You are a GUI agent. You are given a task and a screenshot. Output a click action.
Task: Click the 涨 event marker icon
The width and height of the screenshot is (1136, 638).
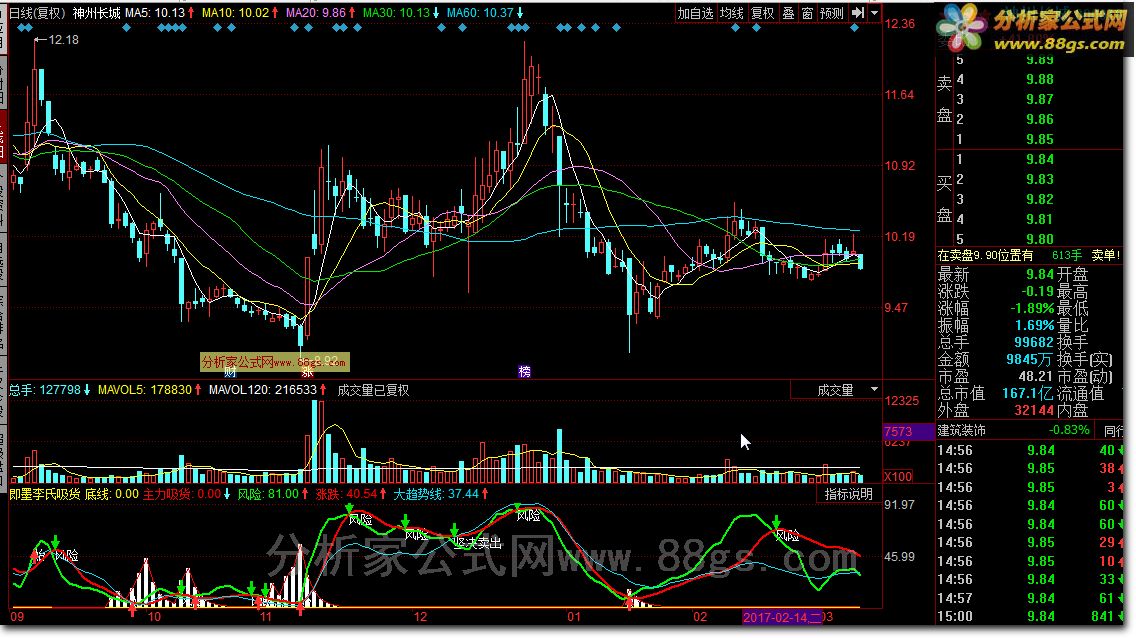(307, 372)
